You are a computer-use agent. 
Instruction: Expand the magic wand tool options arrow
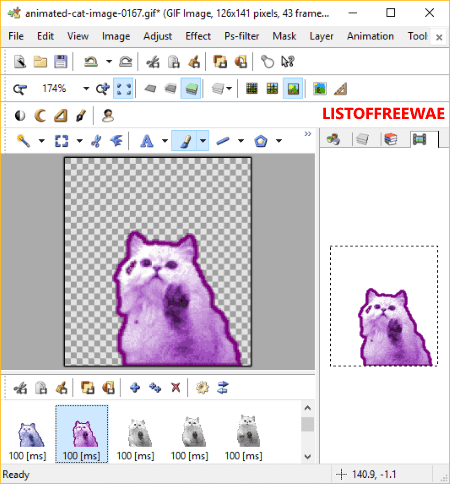point(42,141)
